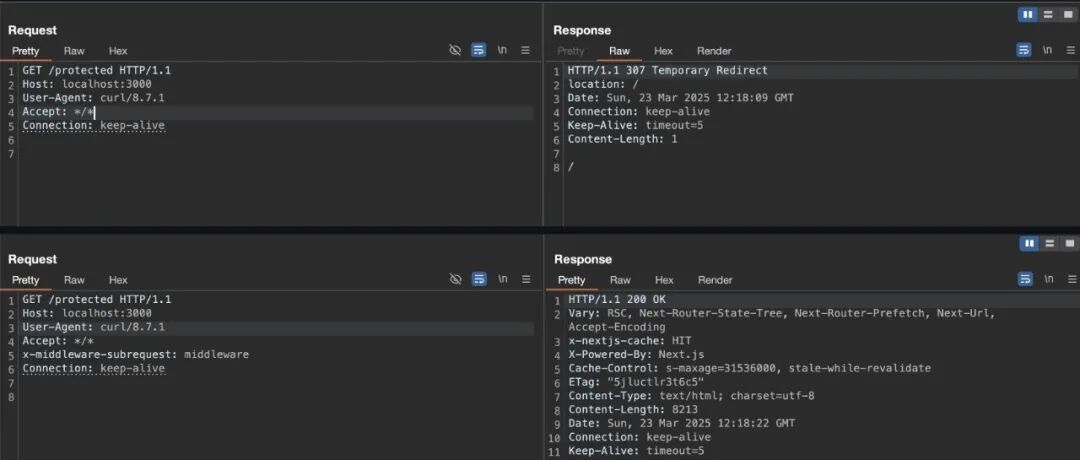
Task: Toggle hide non-printable icon in top Request panel
Action: coord(455,50)
